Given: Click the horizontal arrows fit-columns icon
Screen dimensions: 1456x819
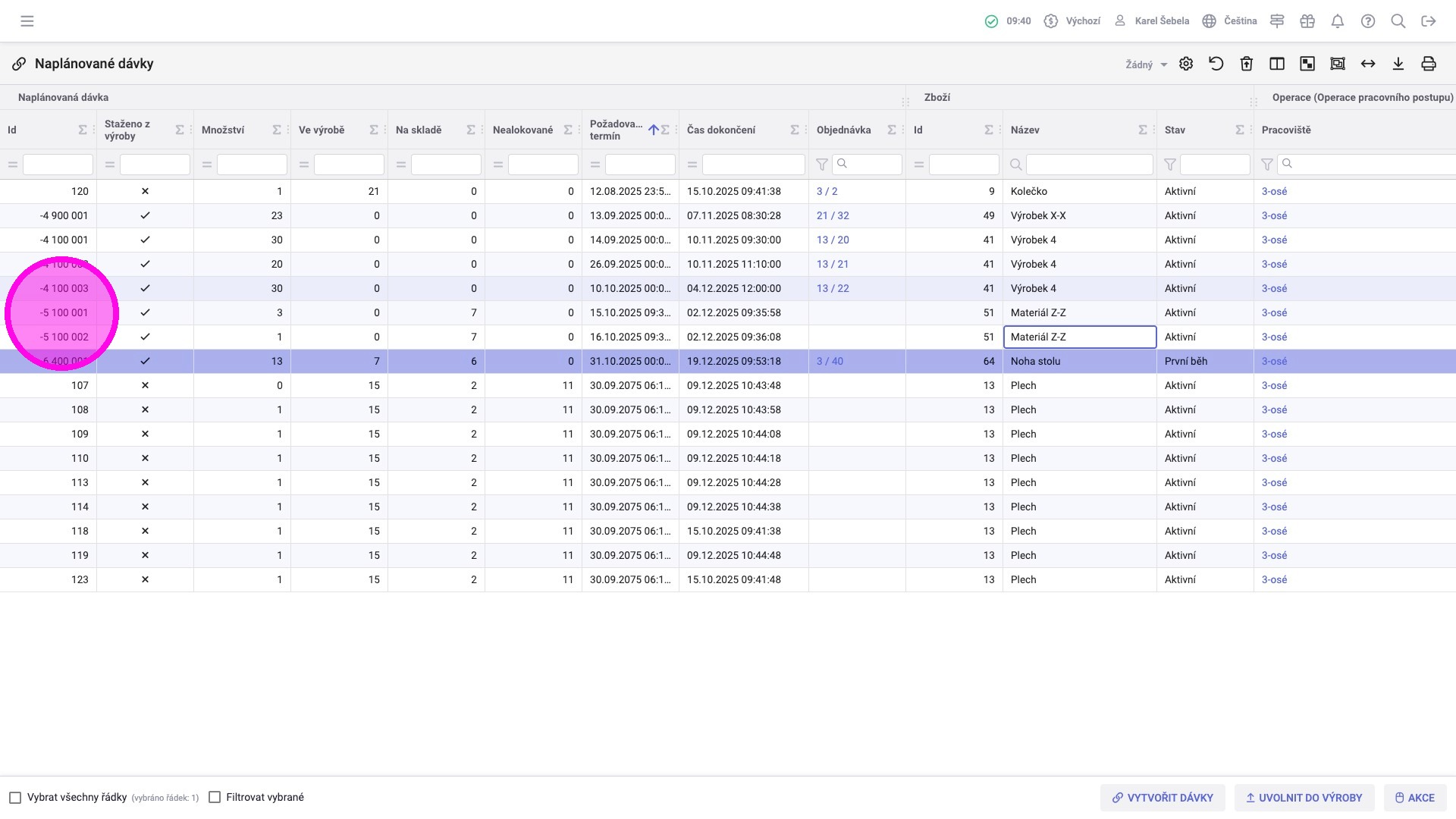Looking at the screenshot, I should click(x=1368, y=64).
